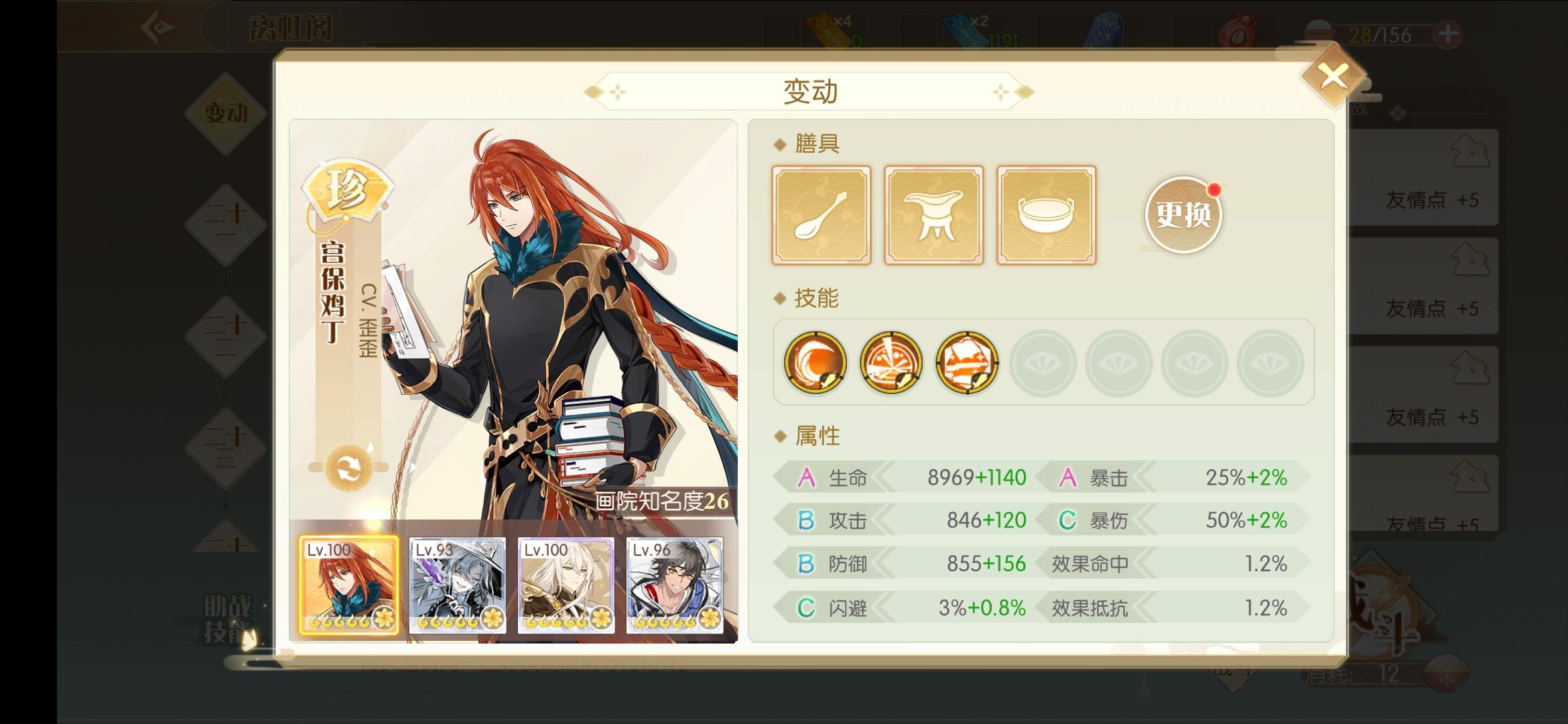
Task: Select the Lv.100 red-haired character thumbnail
Action: coord(348,585)
